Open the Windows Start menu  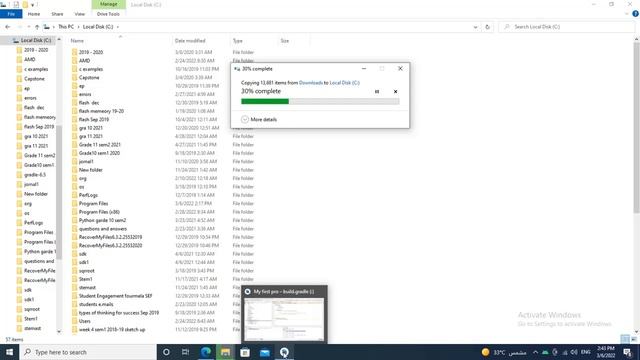pyautogui.click(x=9, y=352)
